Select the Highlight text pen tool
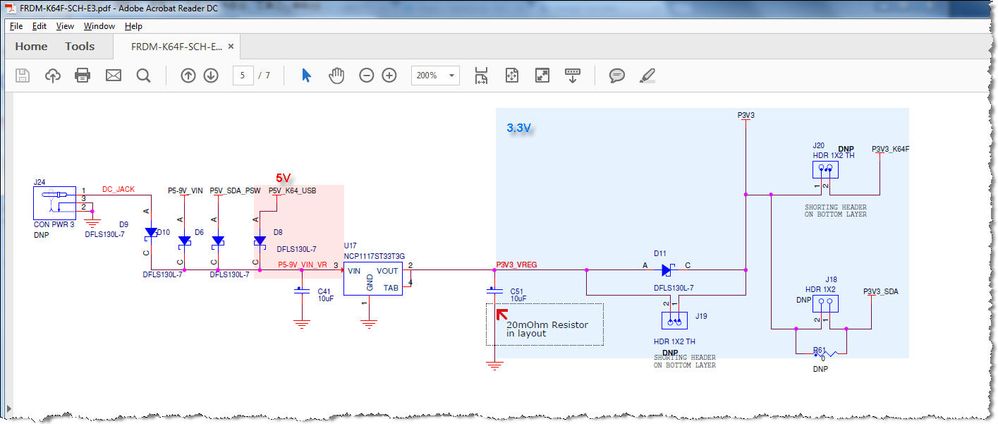This screenshot has width=998, height=424. 647,76
